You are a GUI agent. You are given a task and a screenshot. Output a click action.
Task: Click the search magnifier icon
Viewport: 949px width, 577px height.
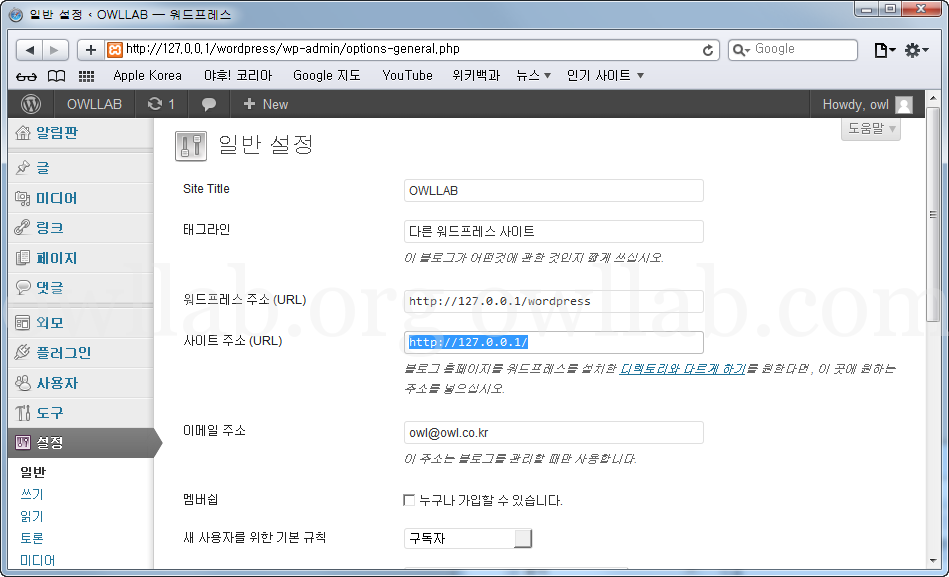coord(740,50)
